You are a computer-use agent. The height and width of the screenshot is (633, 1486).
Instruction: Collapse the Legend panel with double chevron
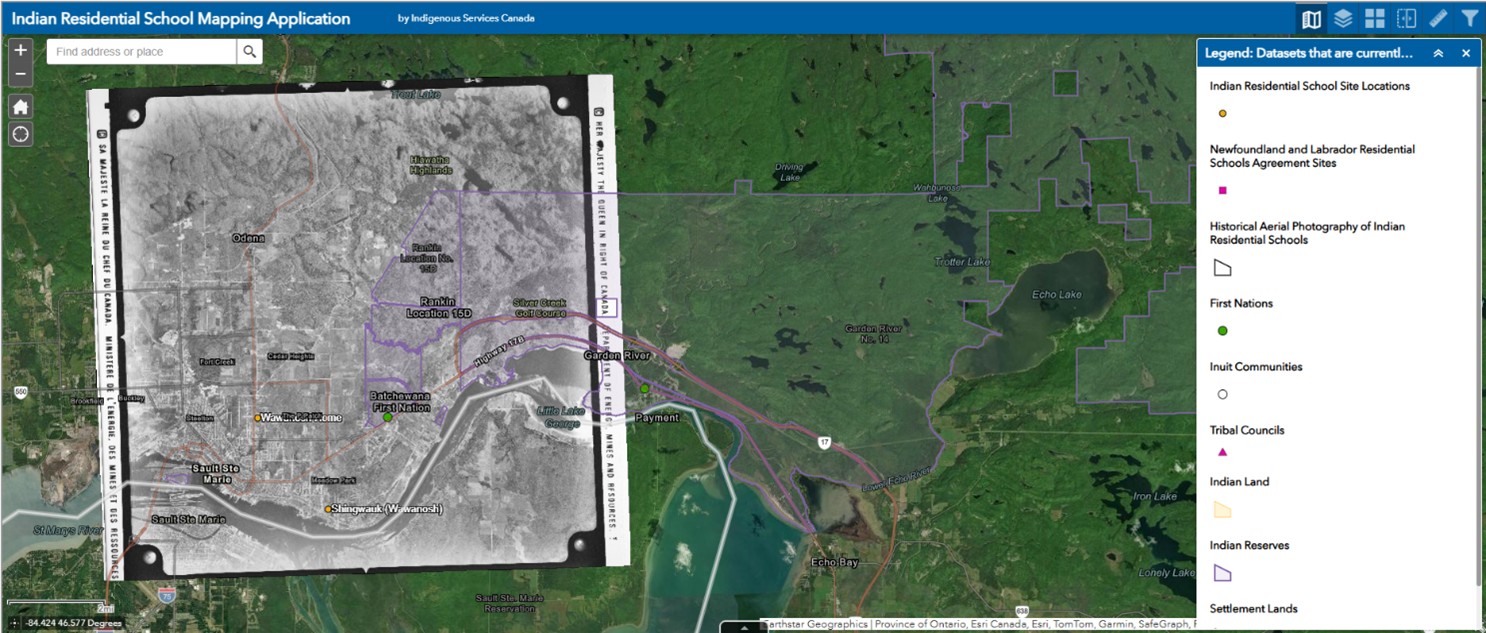[1438, 53]
